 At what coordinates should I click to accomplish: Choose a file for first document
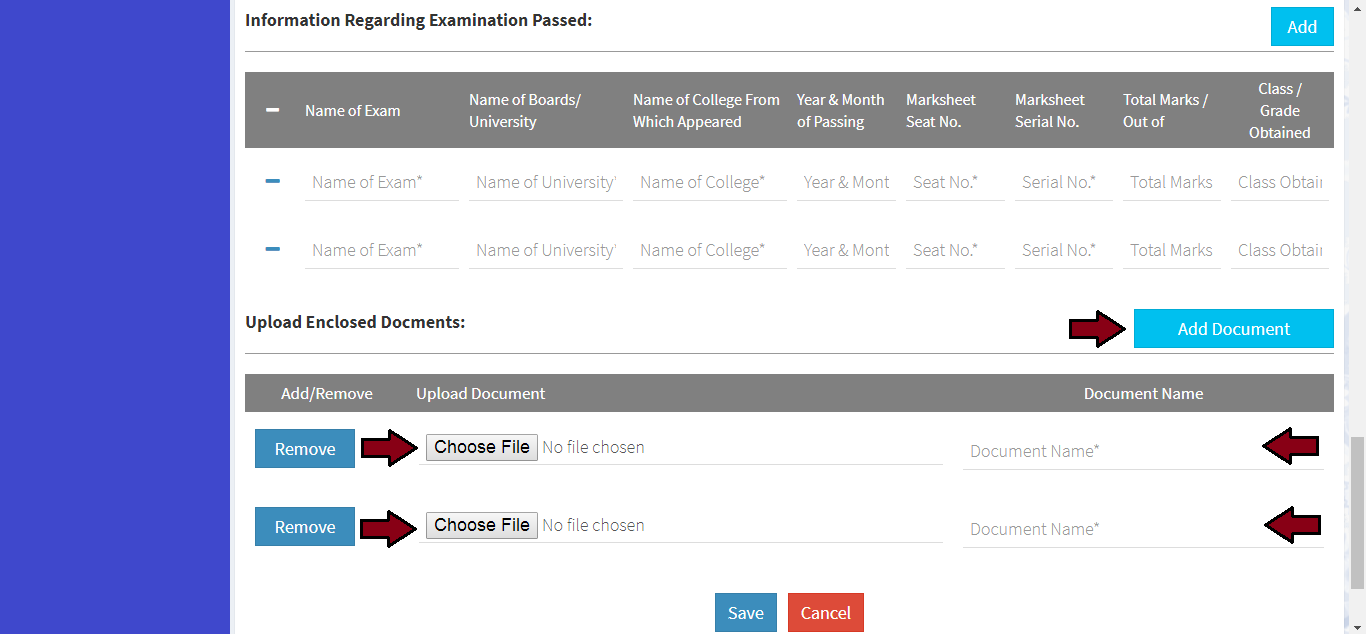(482, 447)
